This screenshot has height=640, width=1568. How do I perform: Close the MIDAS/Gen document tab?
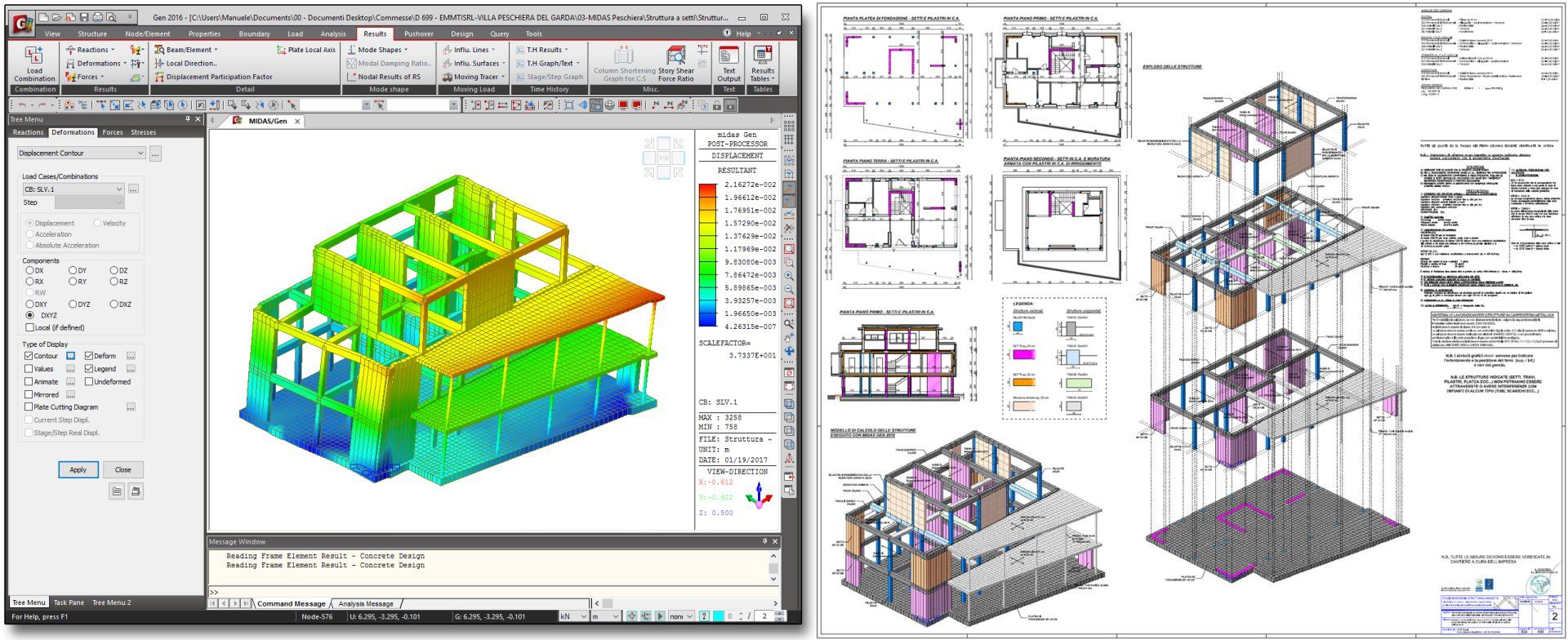[297, 121]
